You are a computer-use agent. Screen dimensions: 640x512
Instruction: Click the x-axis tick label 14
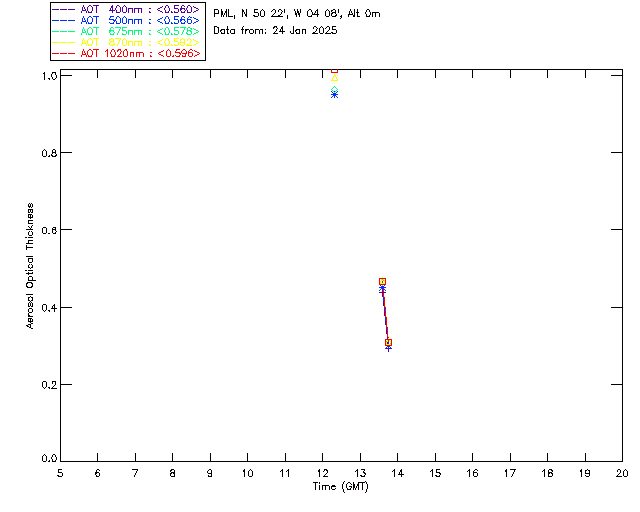click(398, 473)
